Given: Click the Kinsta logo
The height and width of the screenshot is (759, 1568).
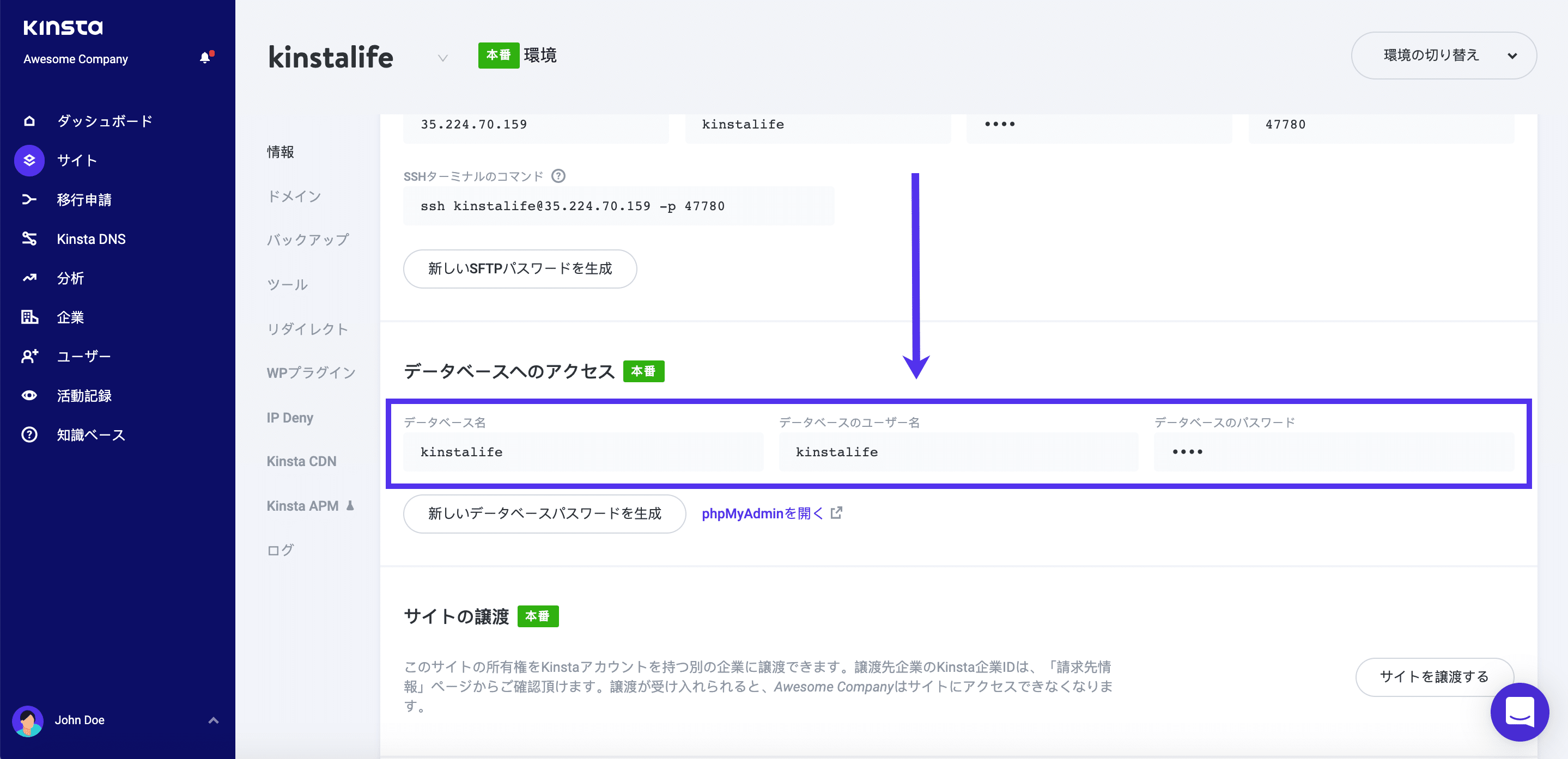Looking at the screenshot, I should pos(63,27).
